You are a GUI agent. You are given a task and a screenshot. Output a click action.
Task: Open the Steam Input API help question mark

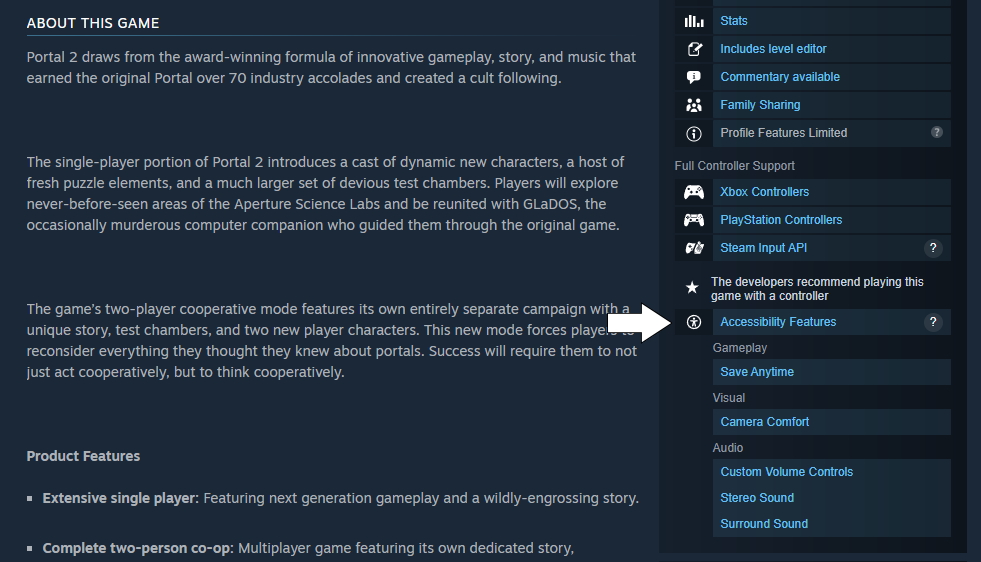933,248
